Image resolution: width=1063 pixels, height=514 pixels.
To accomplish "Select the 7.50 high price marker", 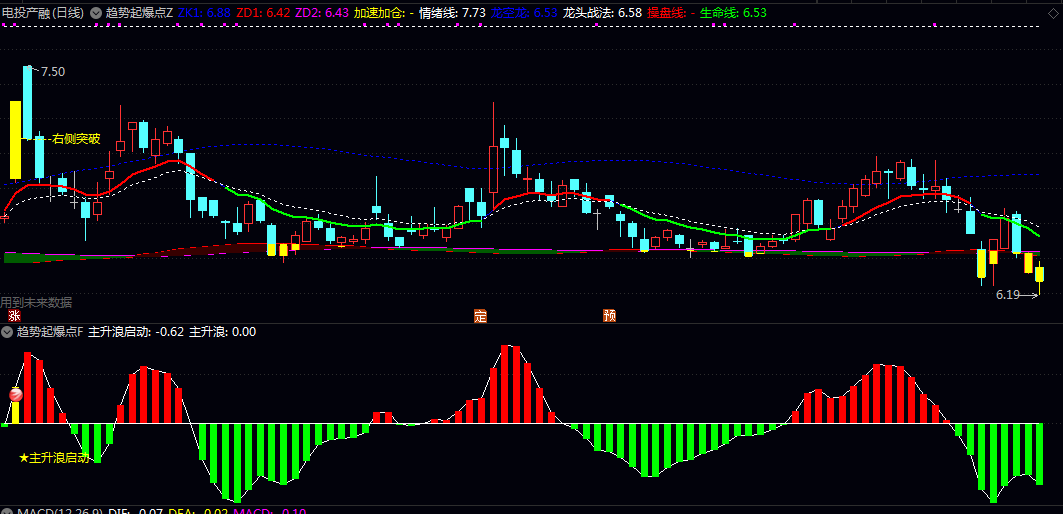I will [x=53, y=72].
